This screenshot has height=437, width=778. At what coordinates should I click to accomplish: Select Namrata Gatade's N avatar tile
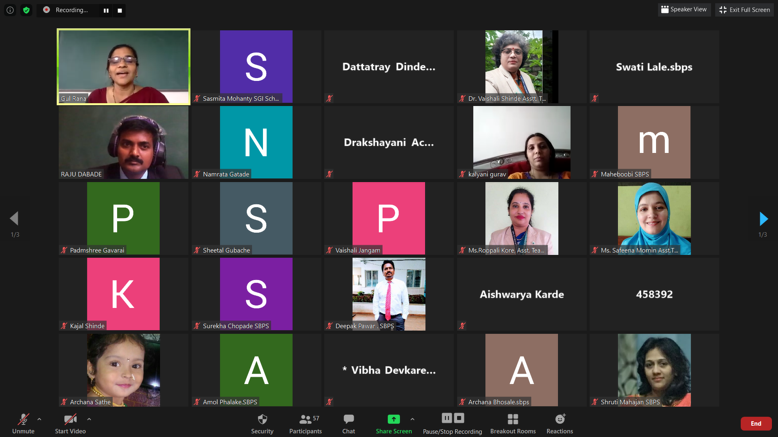pyautogui.click(x=256, y=142)
